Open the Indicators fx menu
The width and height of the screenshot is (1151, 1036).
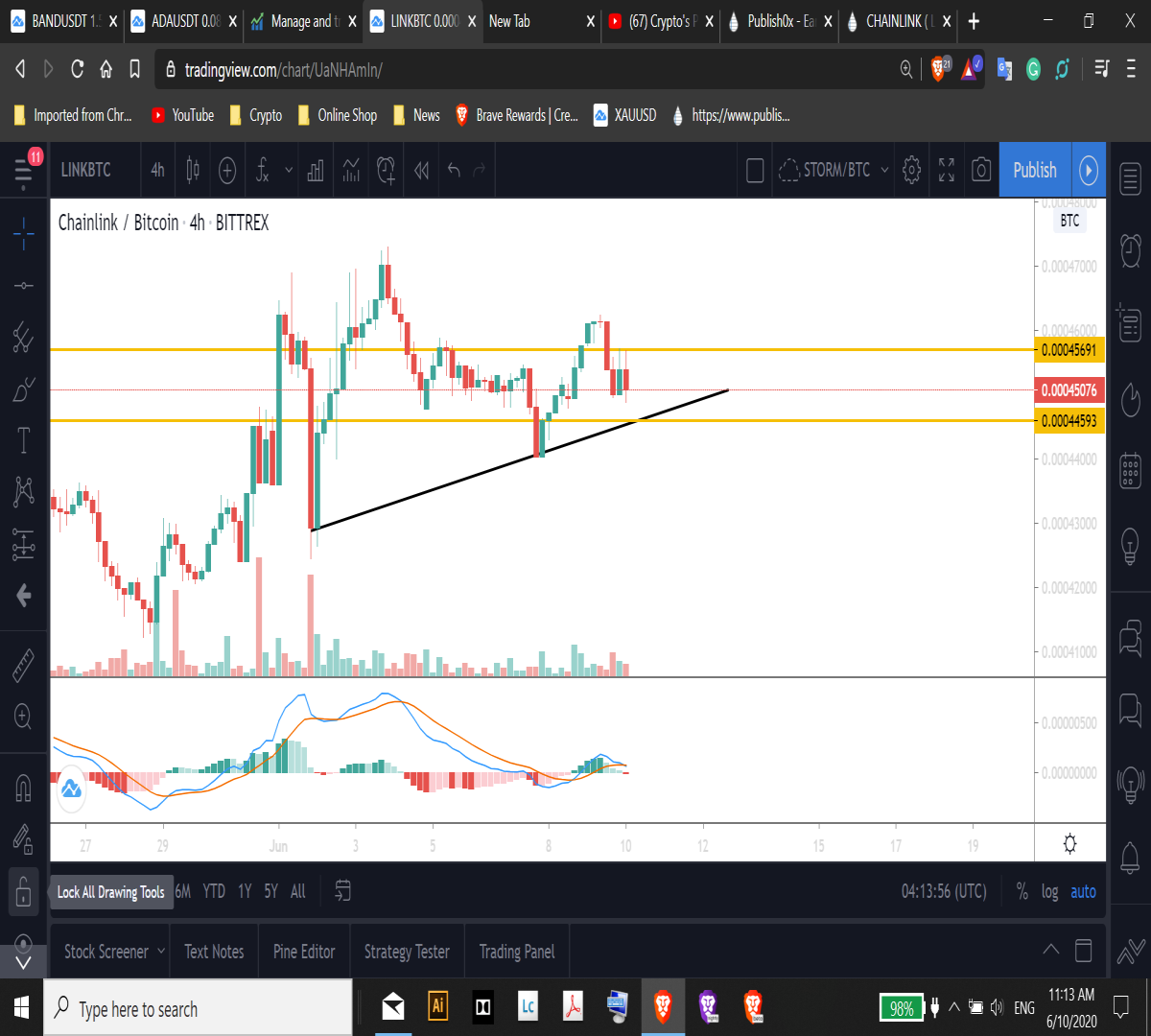(262, 171)
